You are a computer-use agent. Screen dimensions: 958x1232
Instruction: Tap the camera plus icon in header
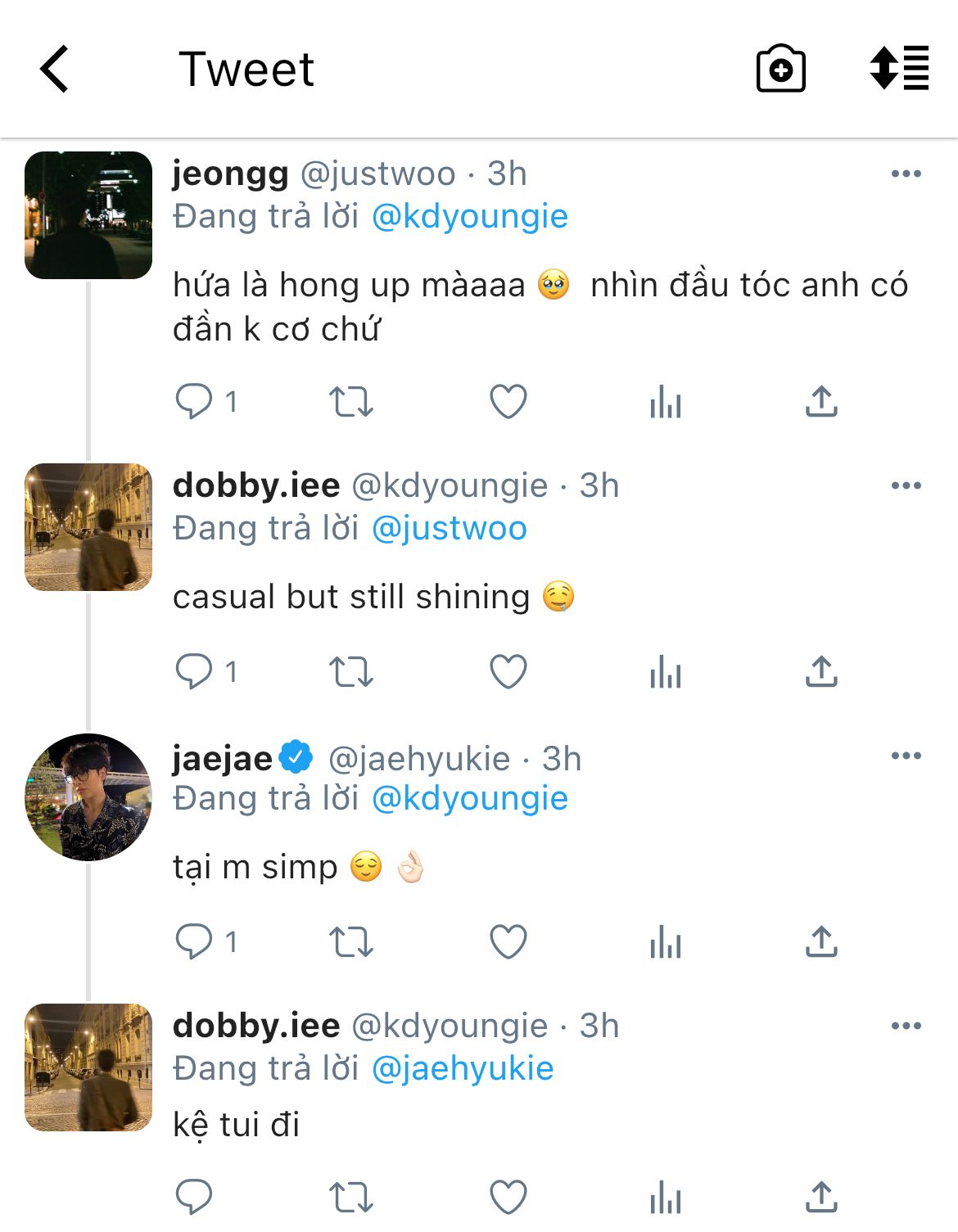(x=780, y=70)
